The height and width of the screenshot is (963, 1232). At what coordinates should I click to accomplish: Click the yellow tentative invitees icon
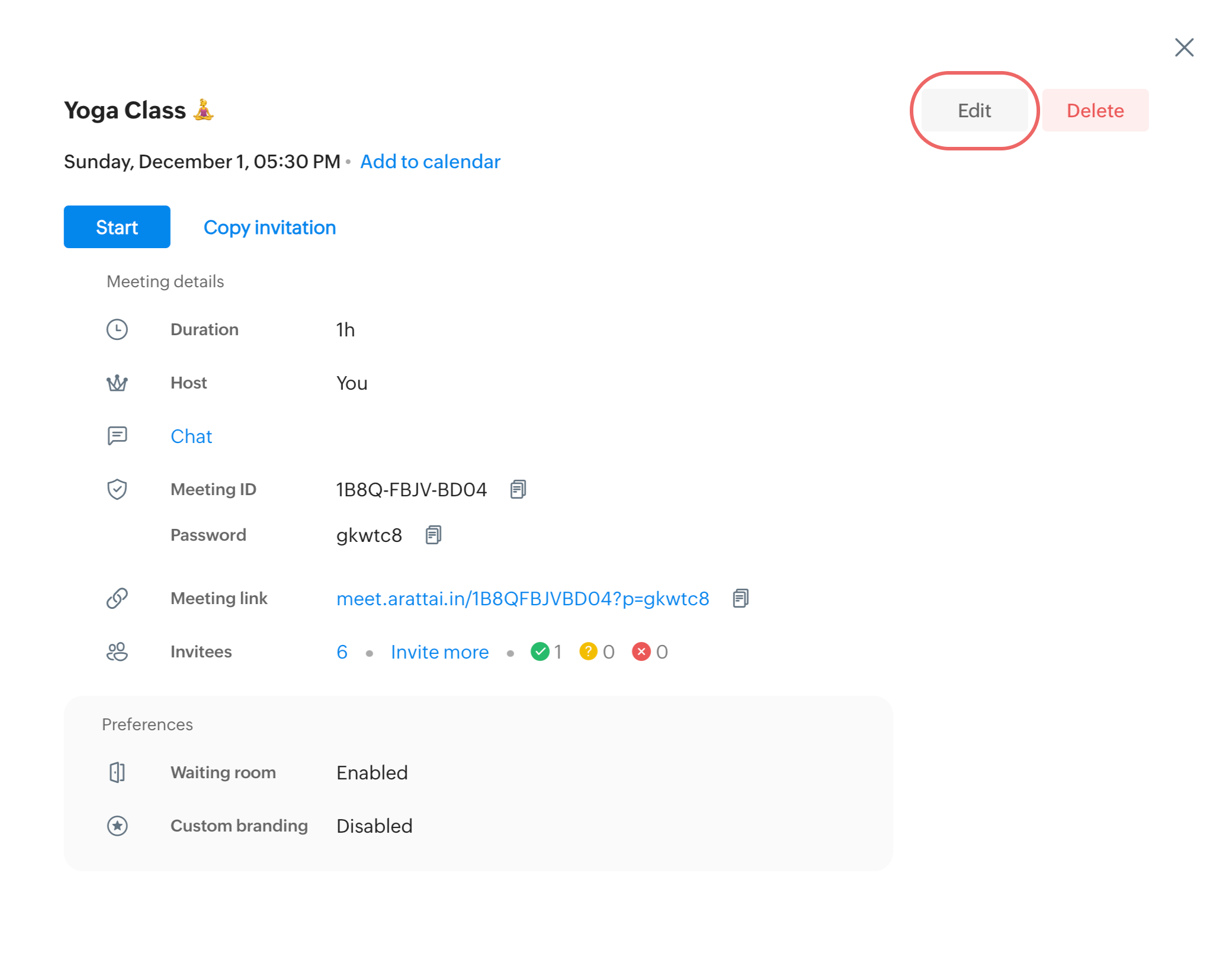tap(588, 651)
